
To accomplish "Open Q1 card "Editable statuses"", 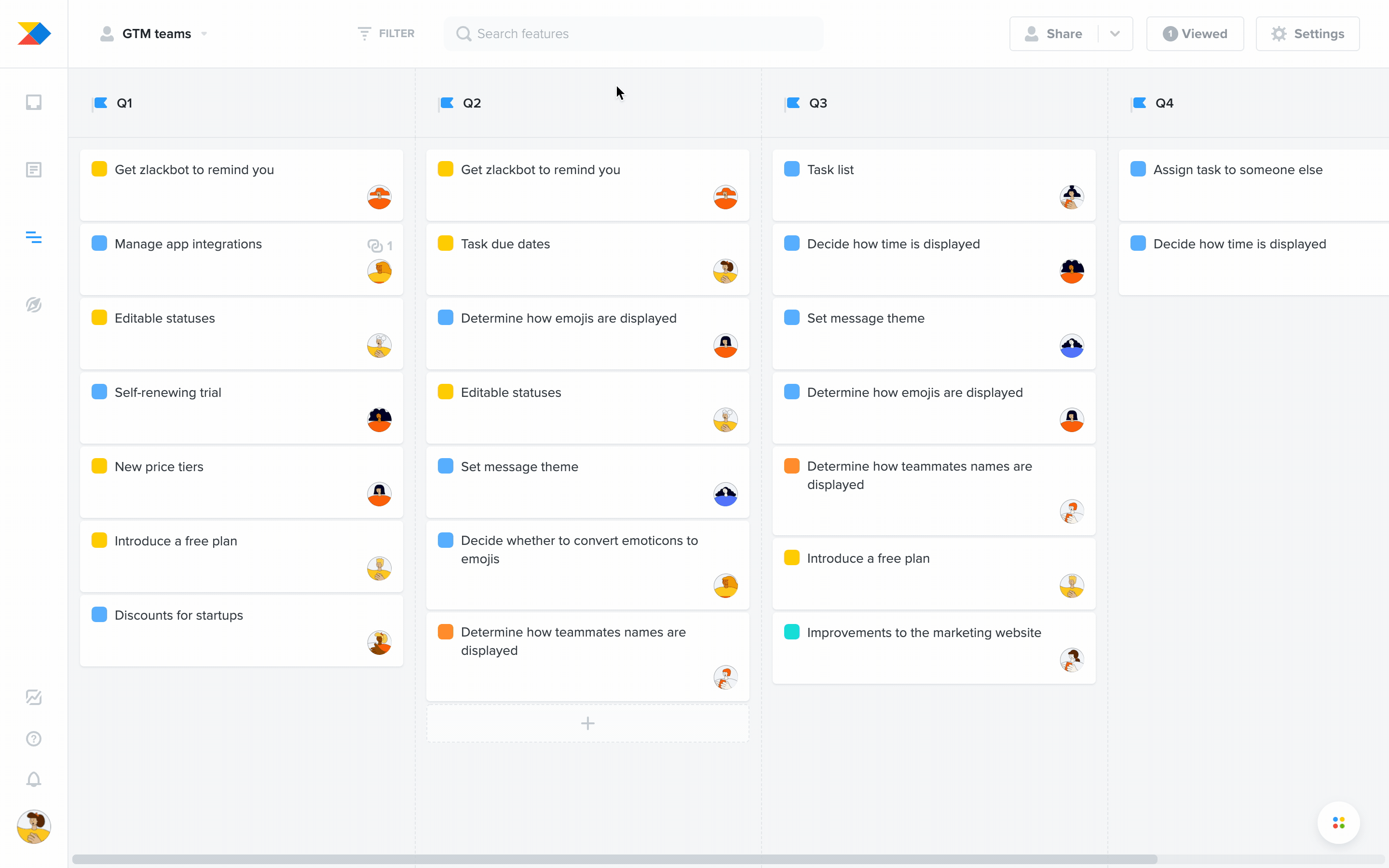I will 242,333.
